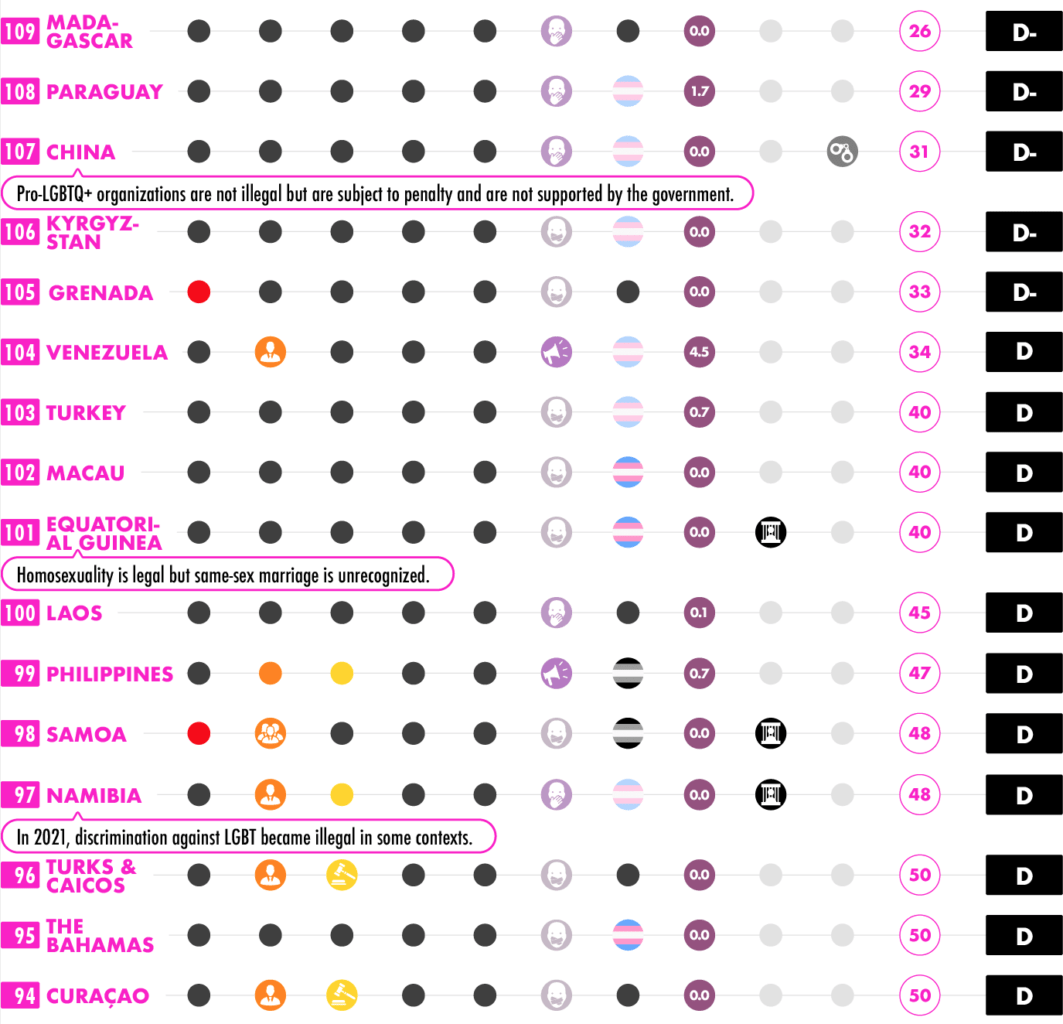Click Paraguay's 1.7 score badge
This screenshot has width=1063, height=1024.
pyautogui.click(x=700, y=92)
